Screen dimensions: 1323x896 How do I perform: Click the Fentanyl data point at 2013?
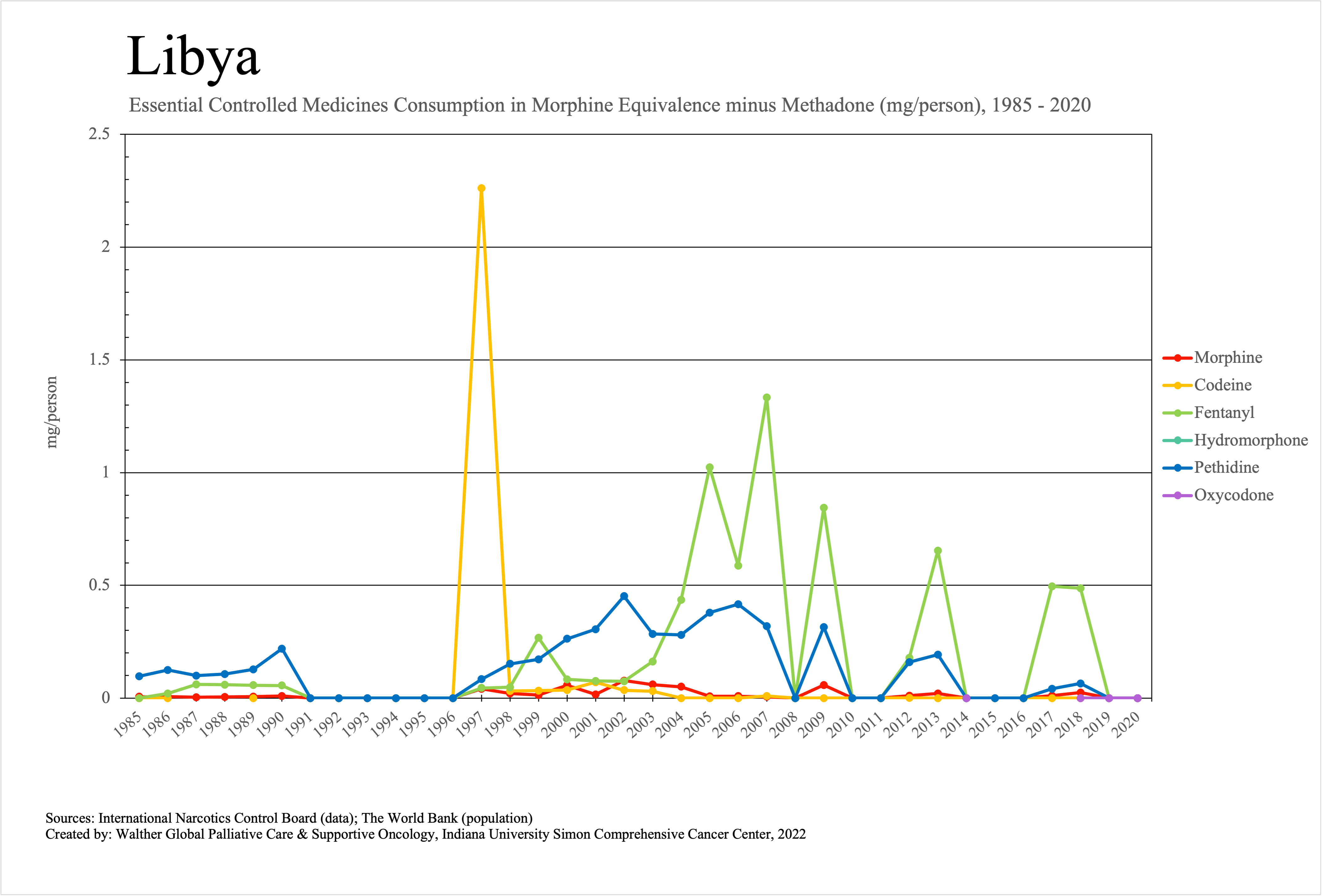937,551
